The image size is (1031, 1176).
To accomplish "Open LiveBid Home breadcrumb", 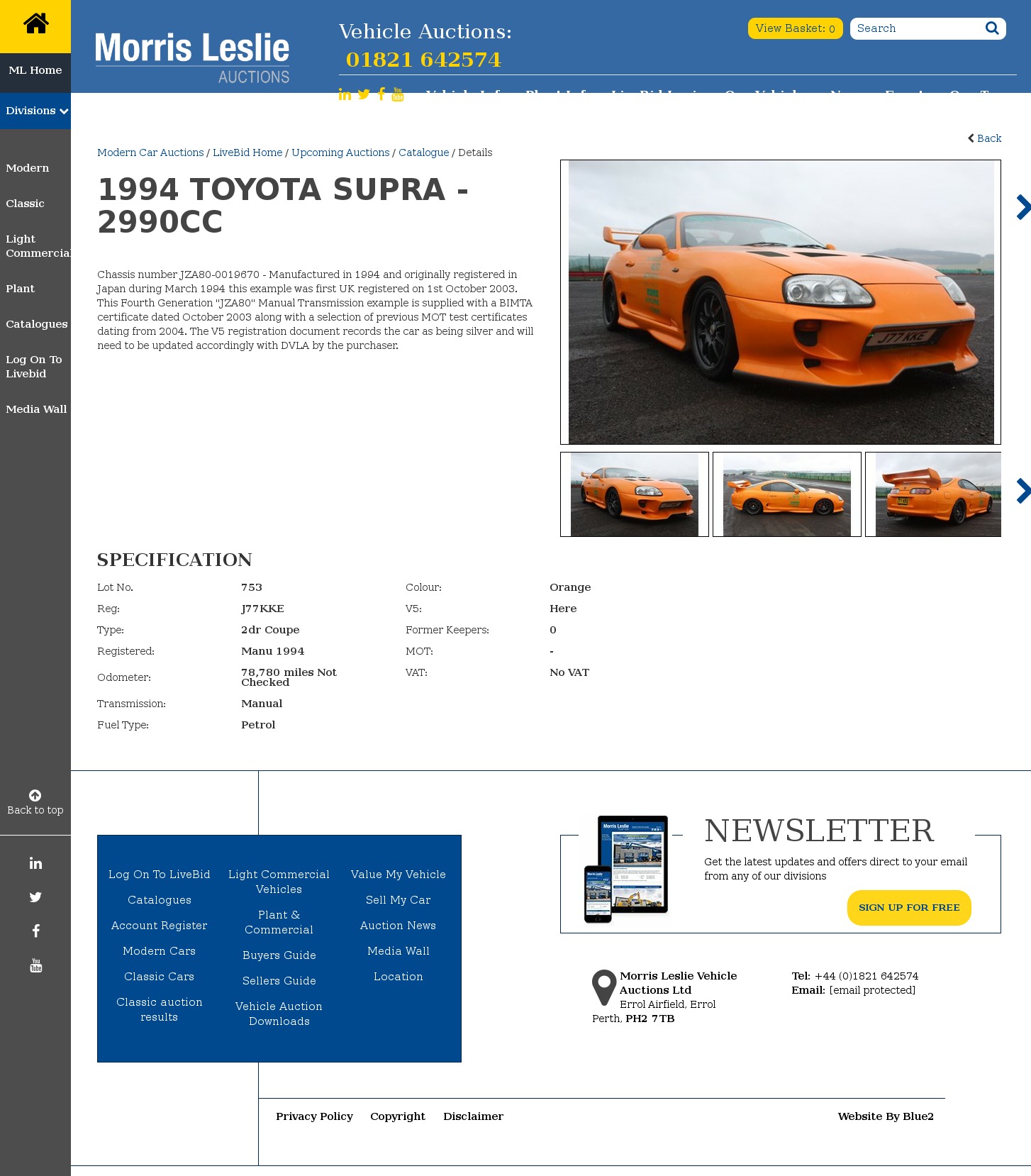I will click(x=247, y=152).
